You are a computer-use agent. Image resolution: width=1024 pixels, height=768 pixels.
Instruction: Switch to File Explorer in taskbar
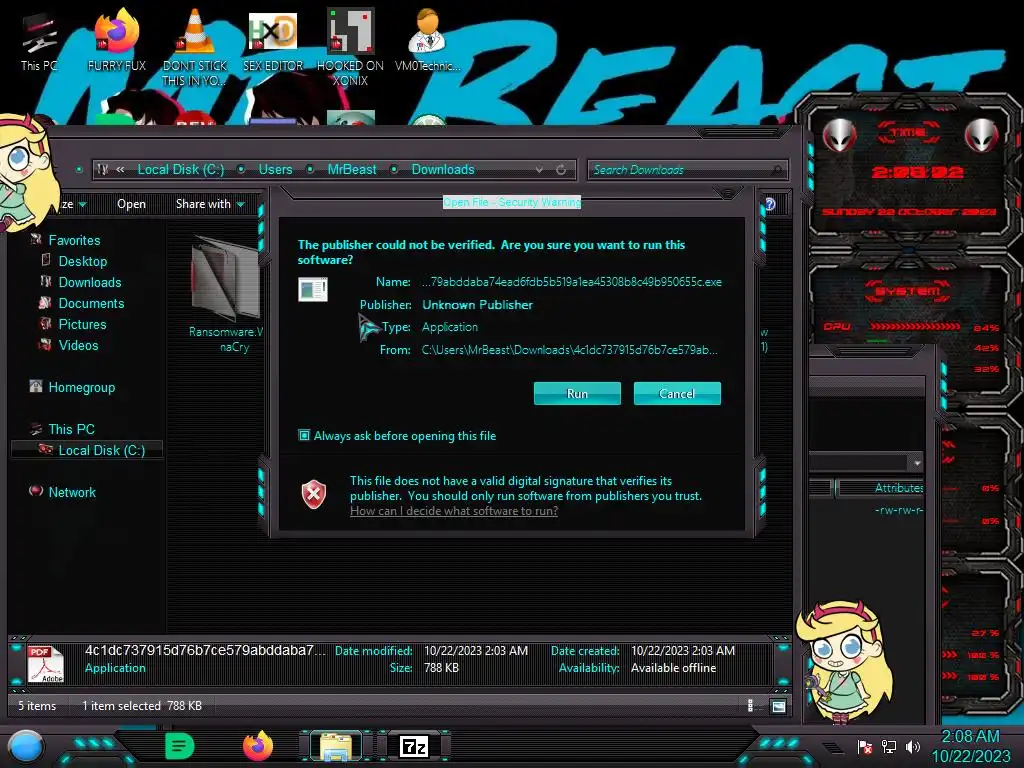pyautogui.click(x=336, y=746)
